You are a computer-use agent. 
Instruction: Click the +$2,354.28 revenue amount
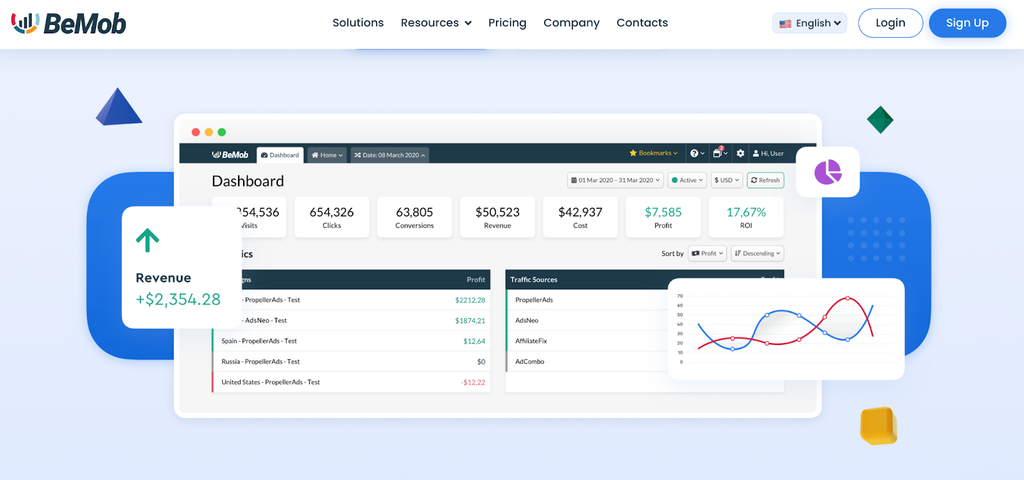[178, 300]
